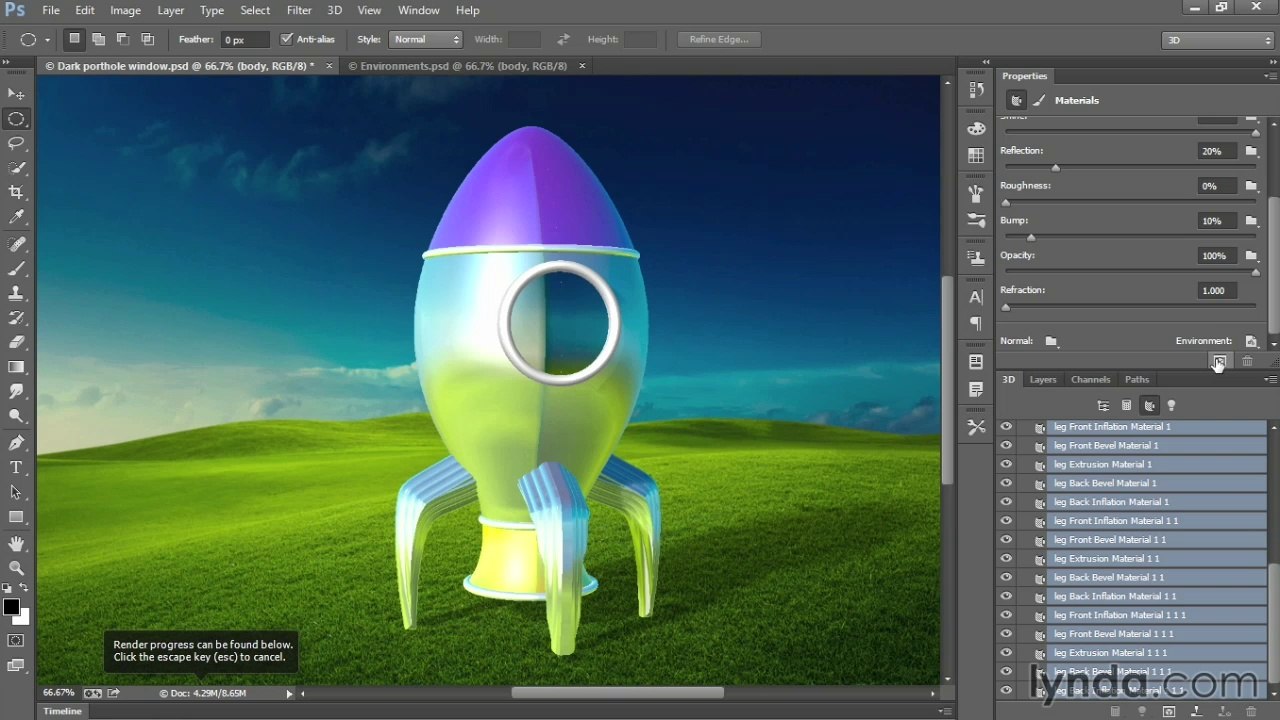
Task: Switch to the Environments.psd document tab
Action: point(460,66)
